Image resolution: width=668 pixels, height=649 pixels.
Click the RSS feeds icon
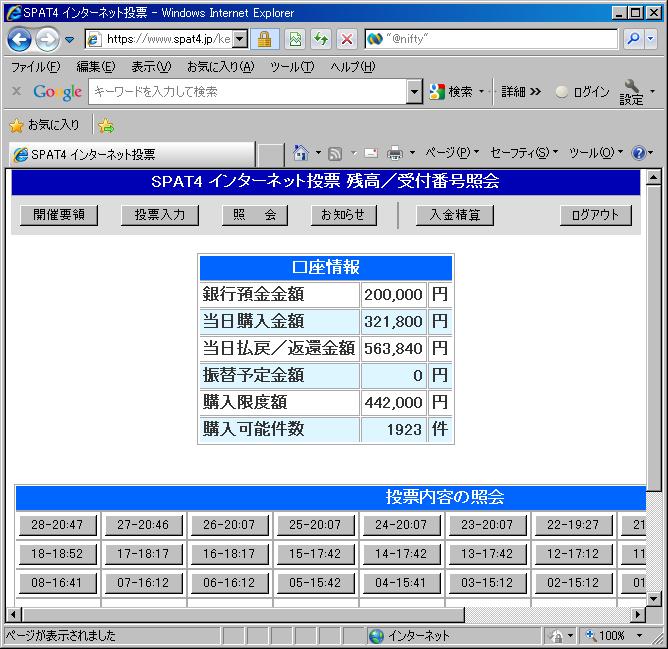click(x=335, y=153)
